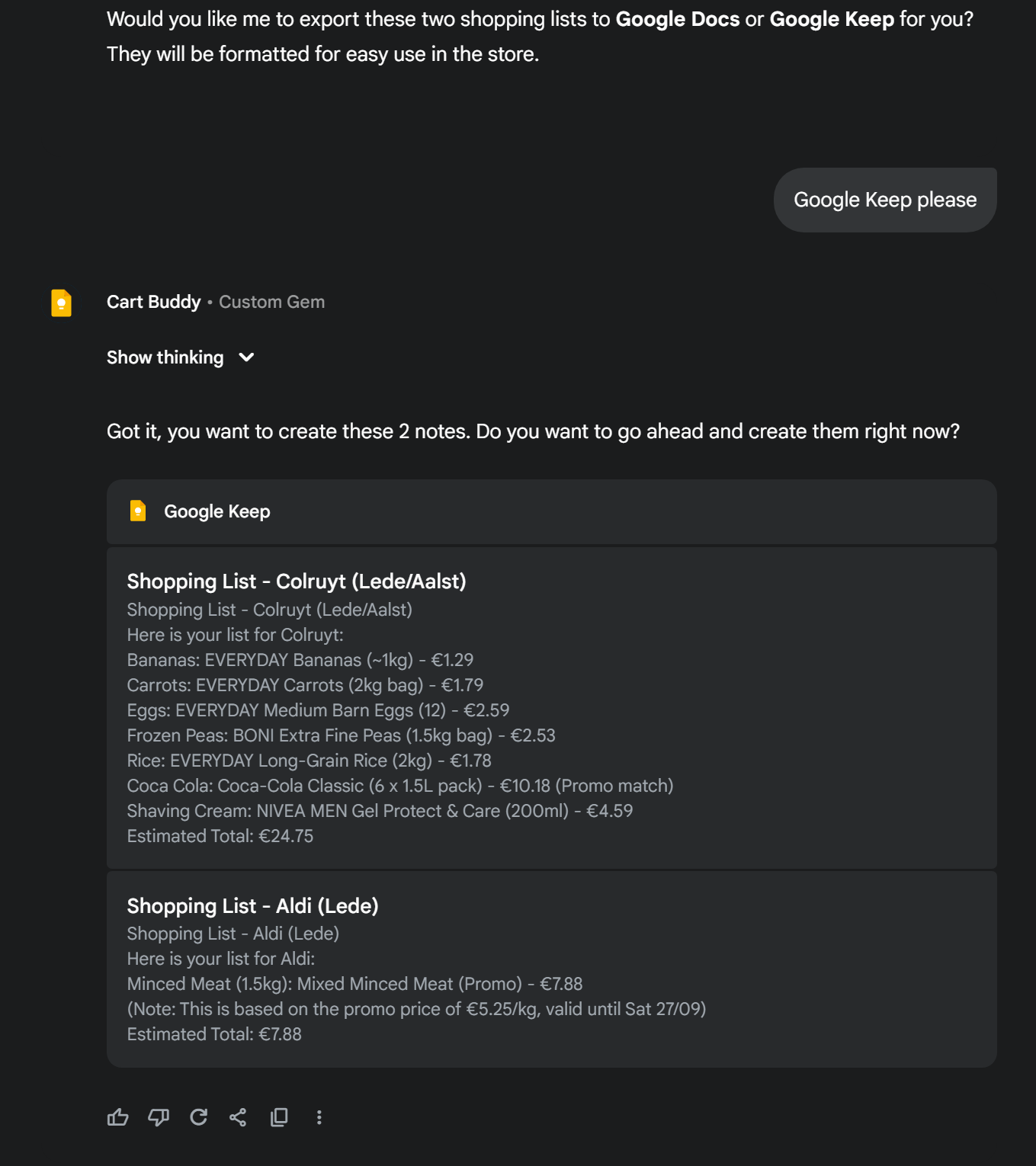Click the share response icon
Viewport: 1036px width, 1166px height.
(x=238, y=1117)
